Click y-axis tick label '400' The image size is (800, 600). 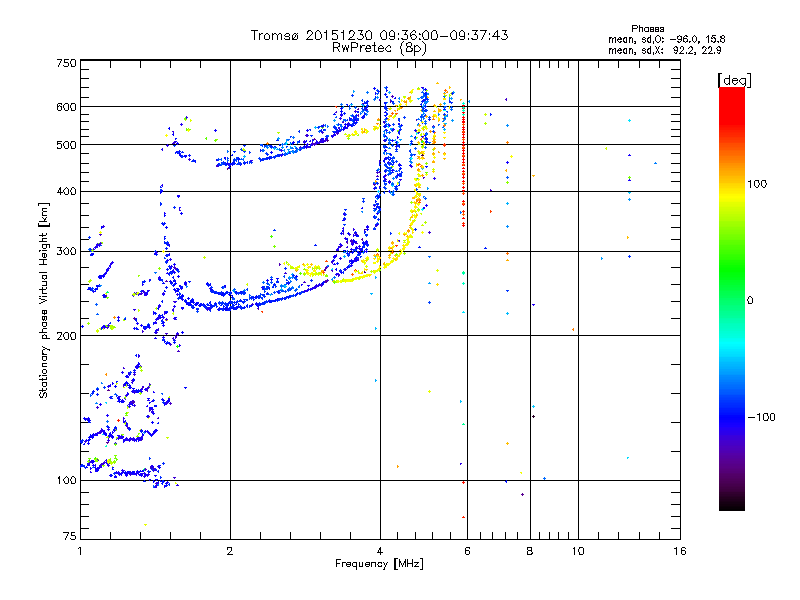pos(66,192)
